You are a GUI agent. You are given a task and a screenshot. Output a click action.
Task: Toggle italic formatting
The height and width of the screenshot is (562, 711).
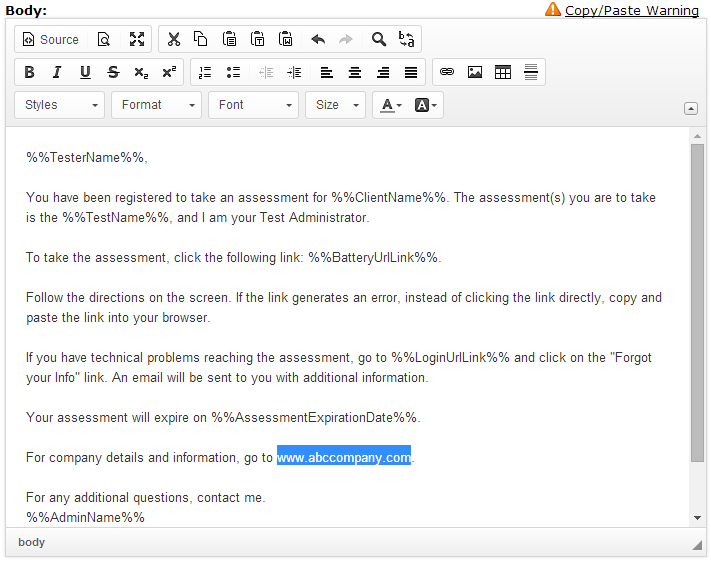[57, 72]
